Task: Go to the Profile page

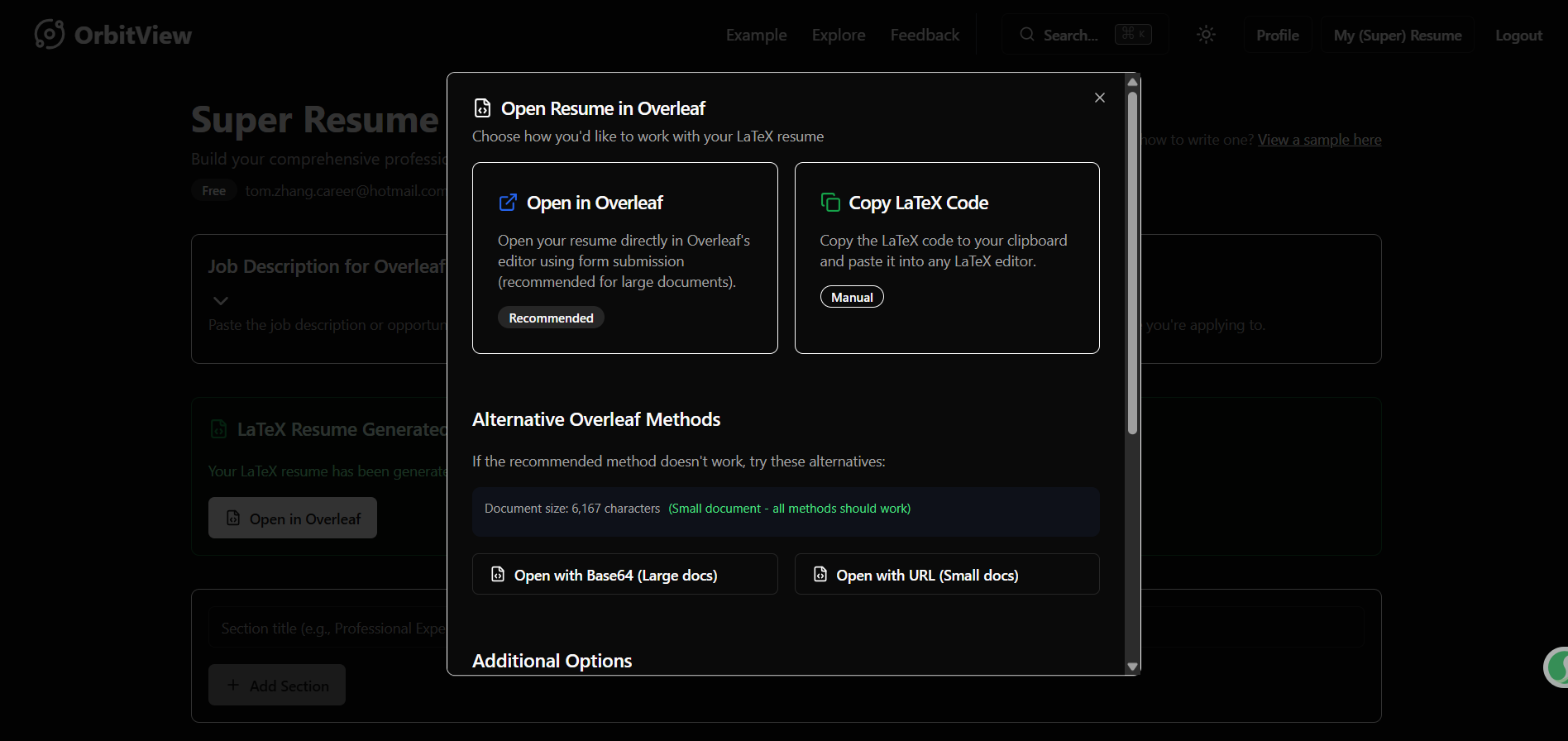Action: (1278, 35)
